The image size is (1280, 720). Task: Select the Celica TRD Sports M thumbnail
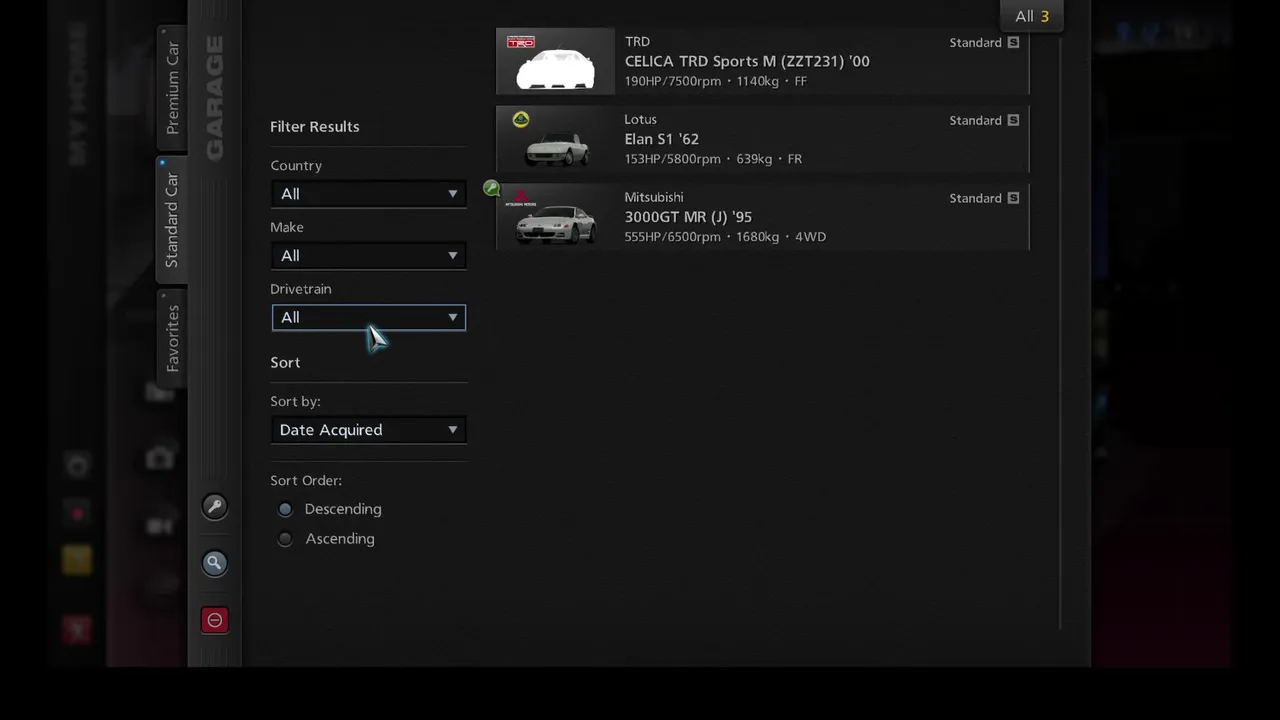coord(555,61)
